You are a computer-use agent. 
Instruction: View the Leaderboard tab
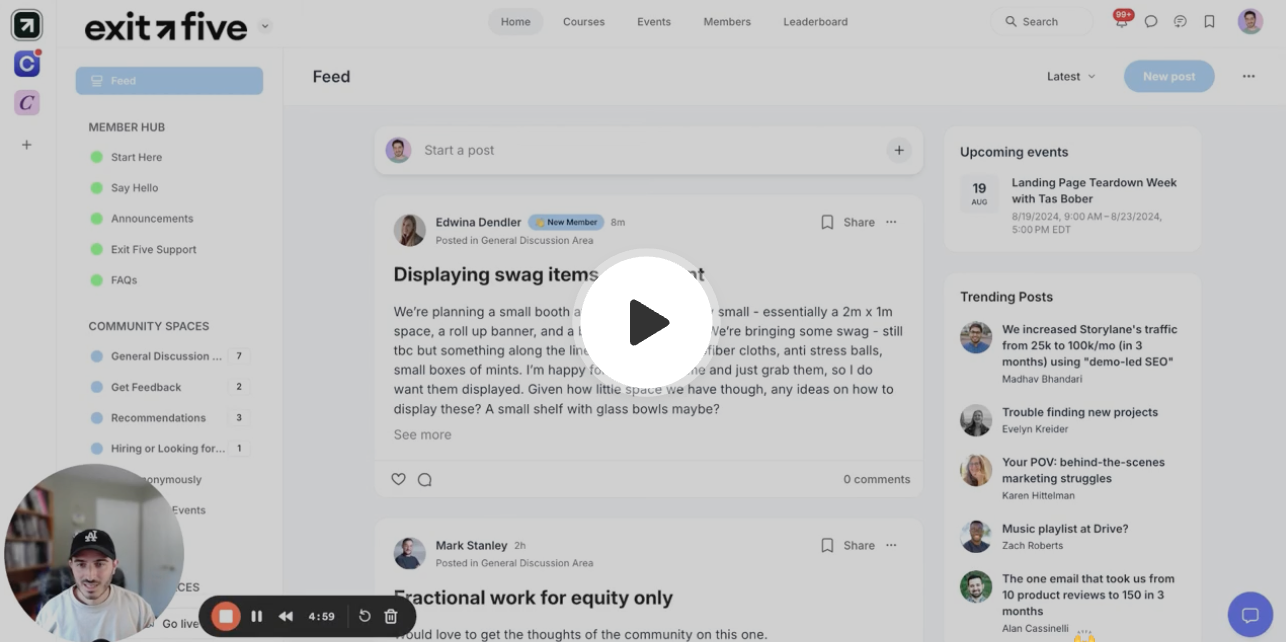tap(815, 21)
